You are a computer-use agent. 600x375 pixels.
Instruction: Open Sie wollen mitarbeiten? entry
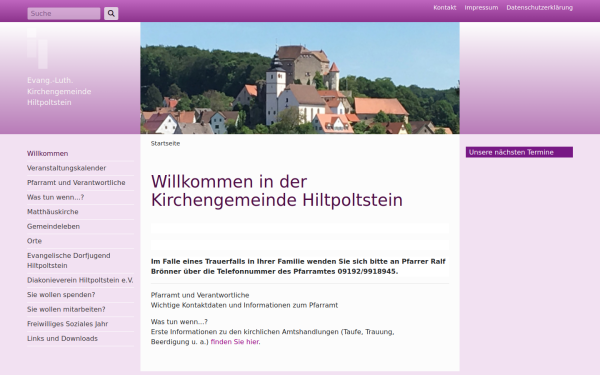coord(66,309)
